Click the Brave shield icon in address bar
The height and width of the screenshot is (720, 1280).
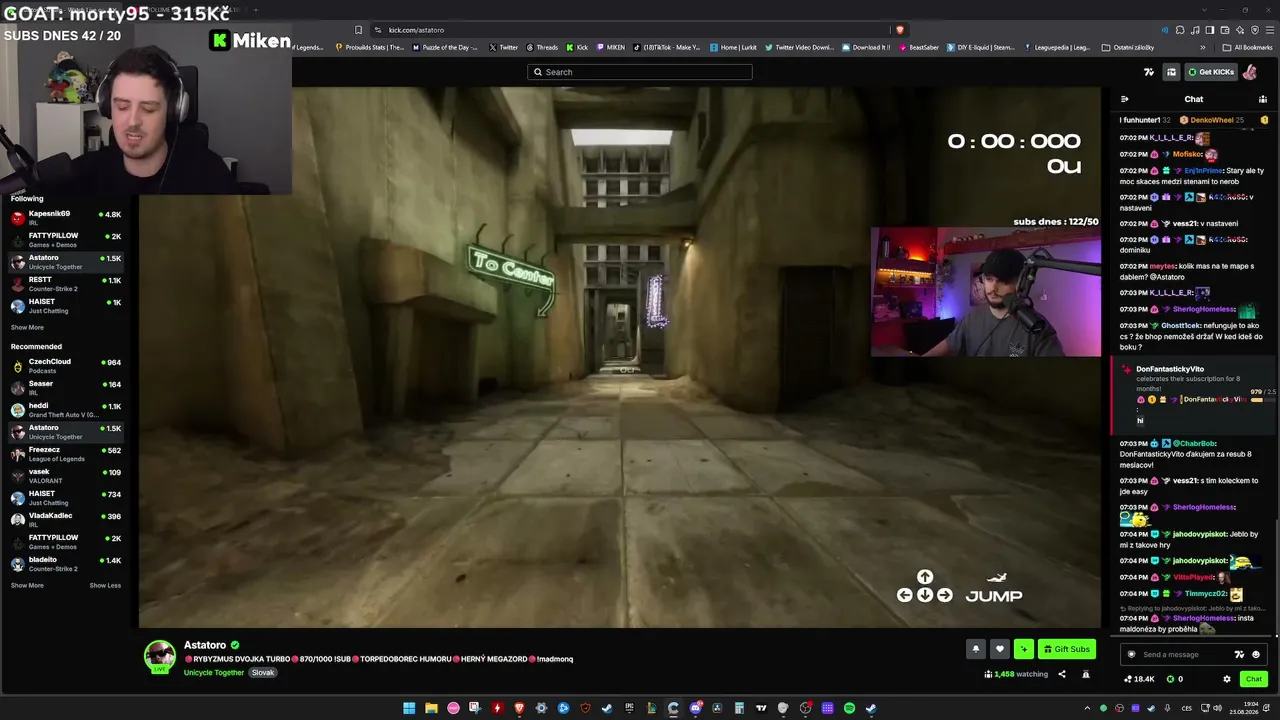point(900,30)
